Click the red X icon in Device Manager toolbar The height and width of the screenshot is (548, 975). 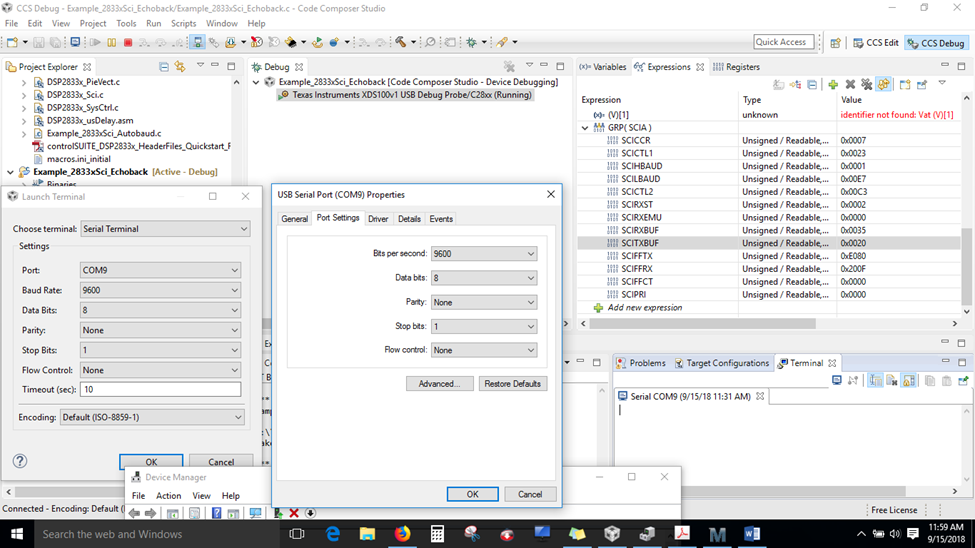point(294,513)
